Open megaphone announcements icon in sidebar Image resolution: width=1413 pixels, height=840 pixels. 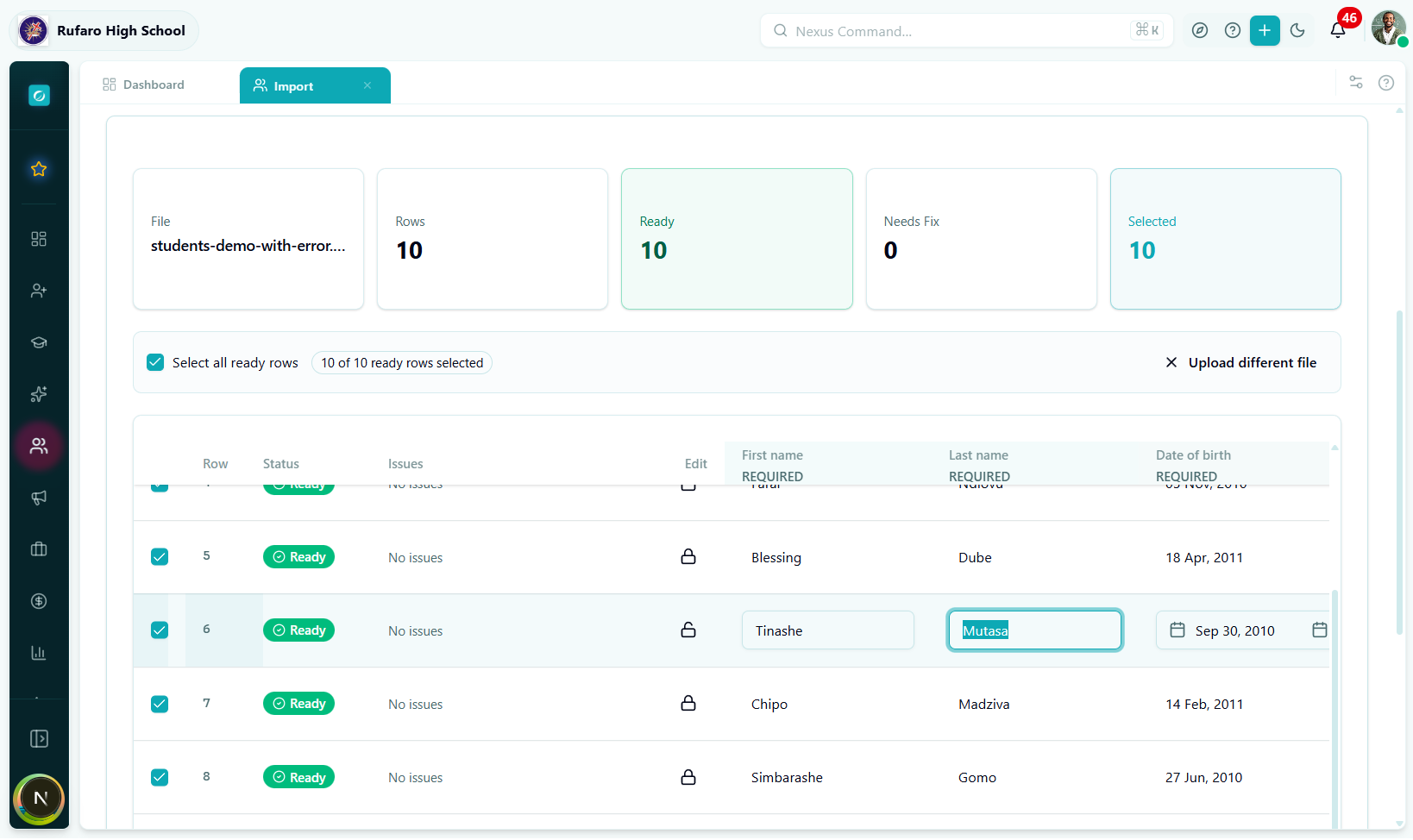tap(39, 498)
